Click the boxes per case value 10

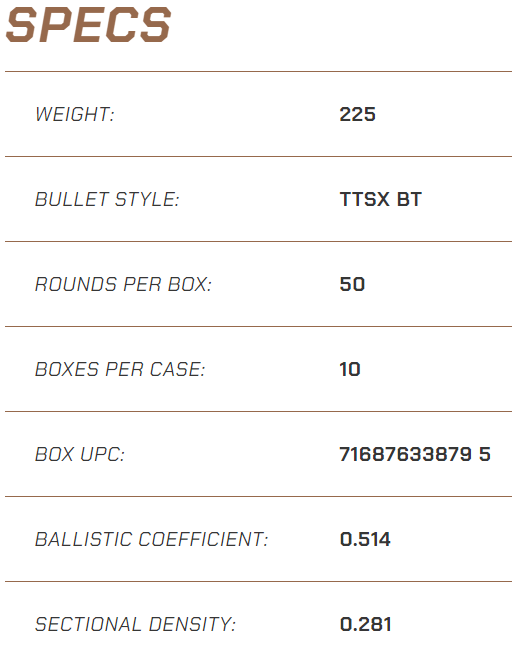coord(350,369)
